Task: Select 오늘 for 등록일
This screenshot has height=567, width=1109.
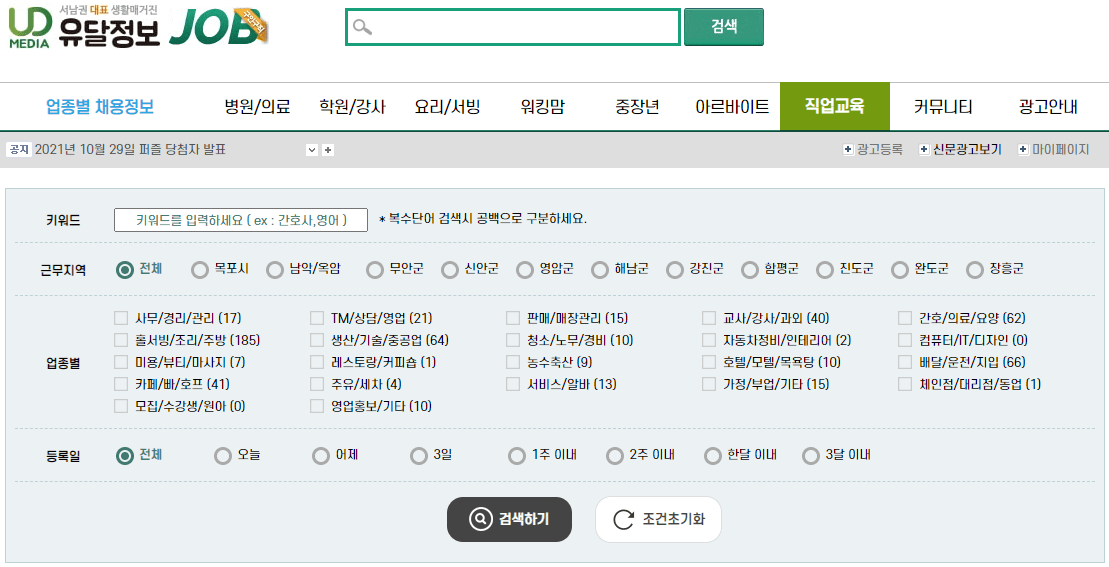Action: pos(223,456)
